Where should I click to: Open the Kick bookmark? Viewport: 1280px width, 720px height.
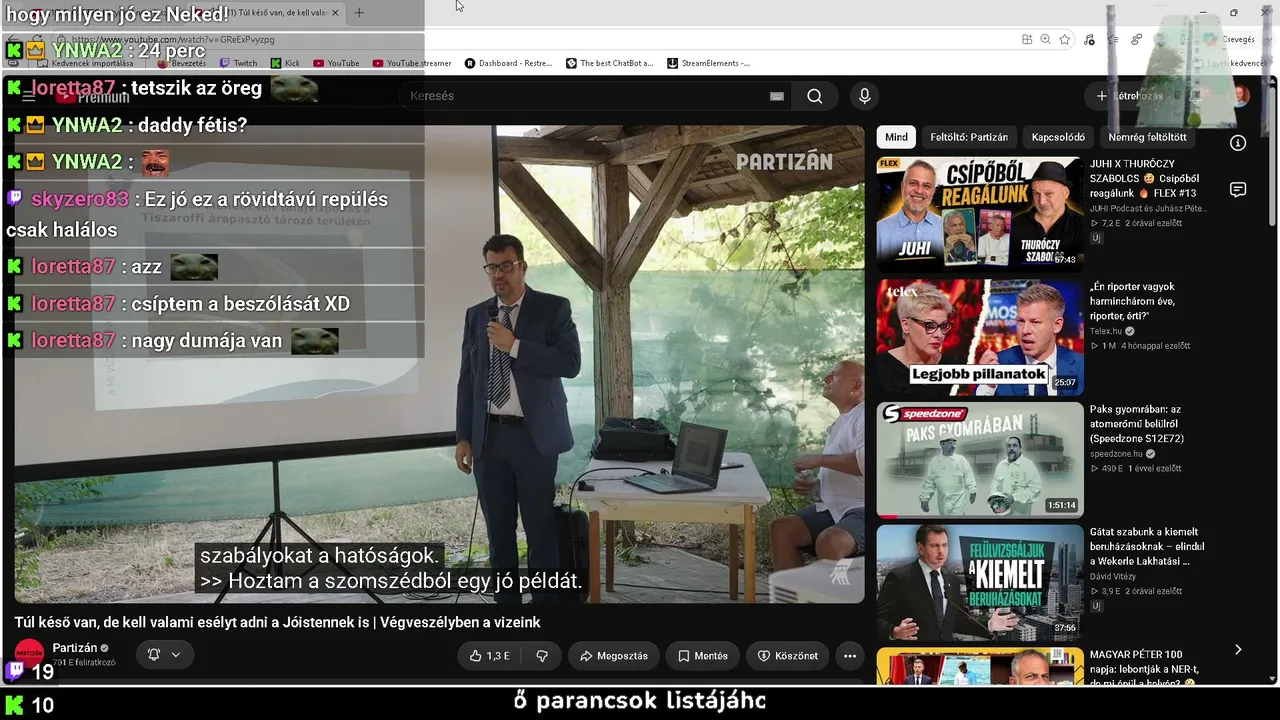coord(285,63)
